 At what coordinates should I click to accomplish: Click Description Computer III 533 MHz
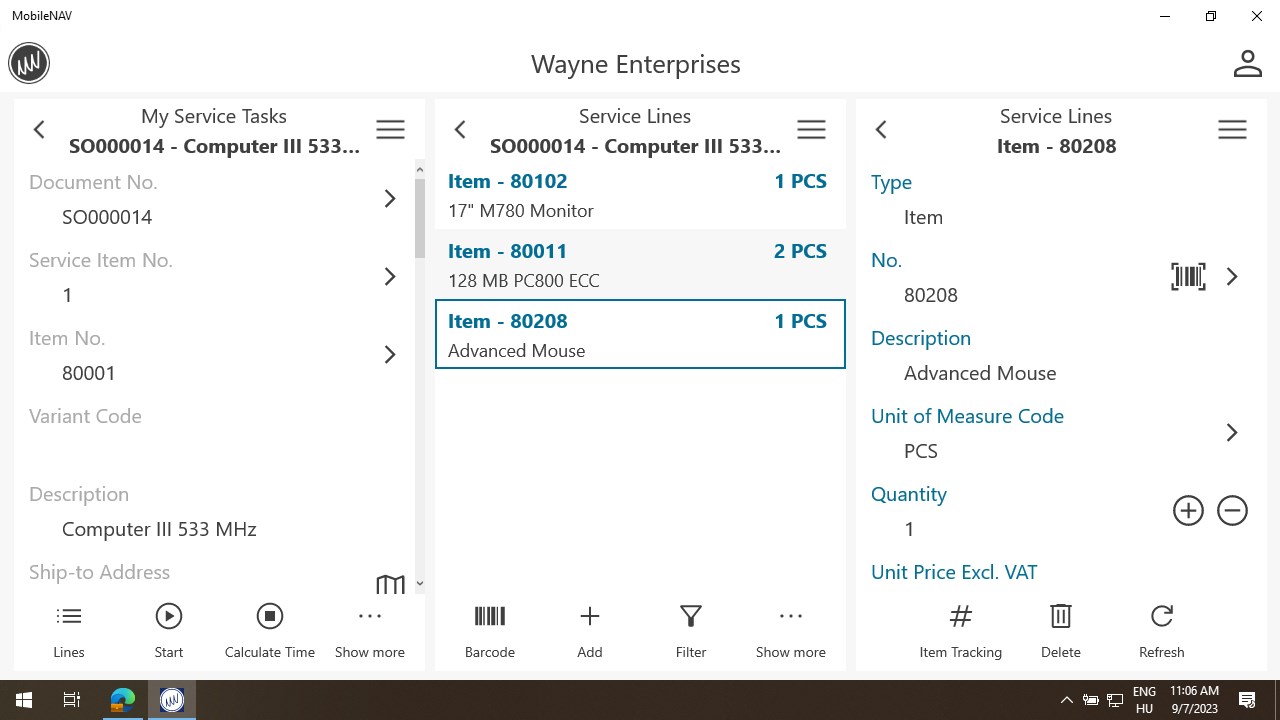tap(159, 529)
